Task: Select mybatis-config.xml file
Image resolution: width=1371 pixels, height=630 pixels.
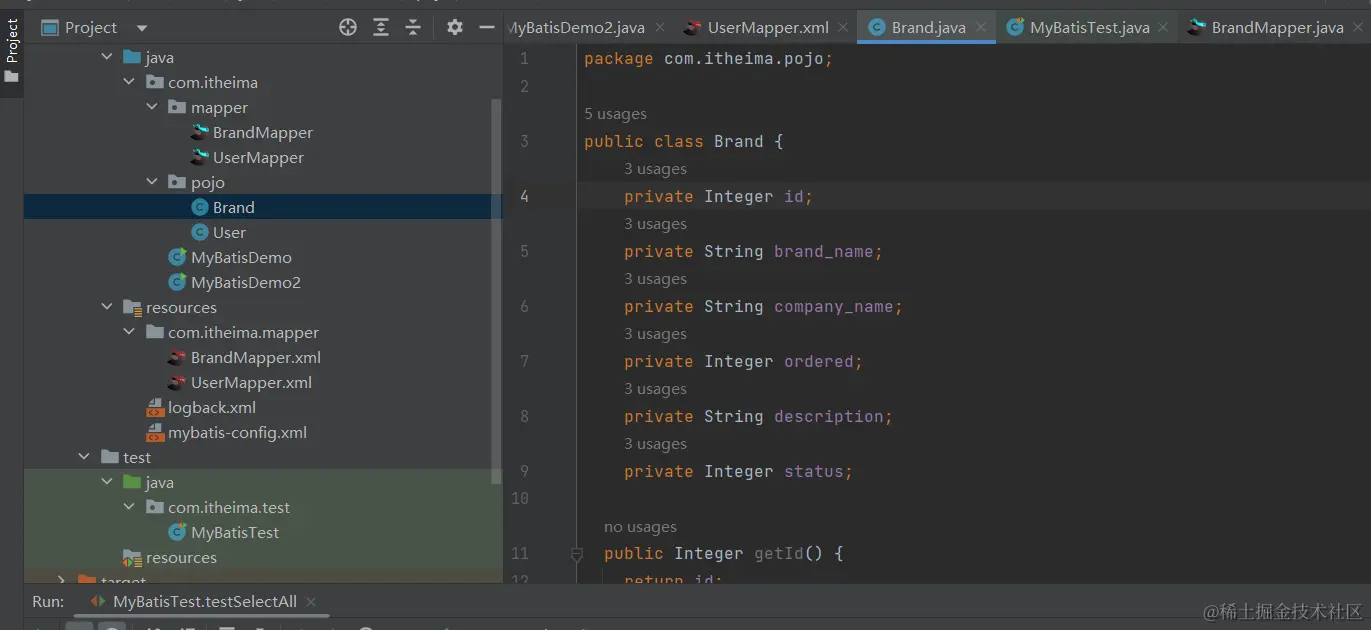Action: 237,433
